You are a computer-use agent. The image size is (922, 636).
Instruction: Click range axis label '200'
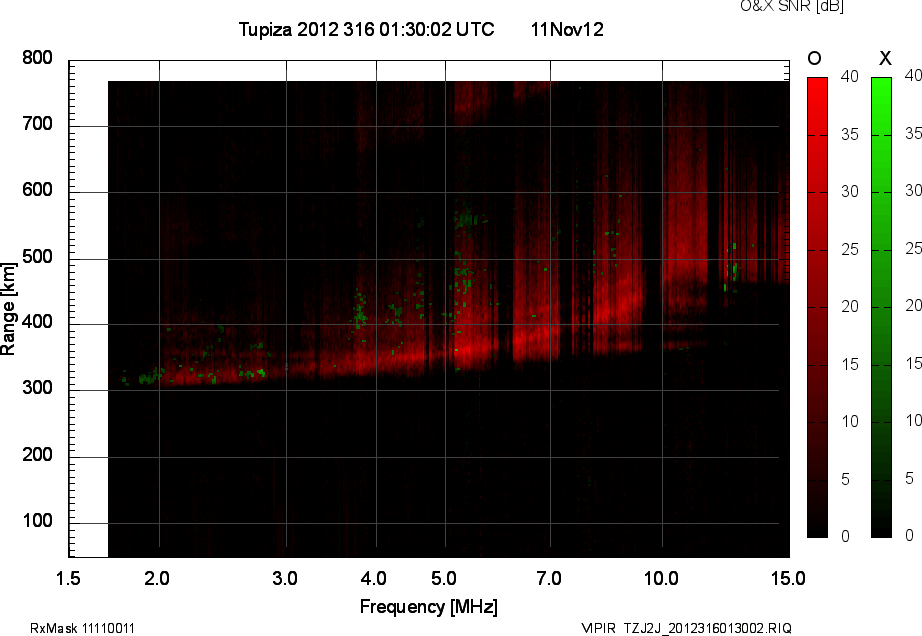(x=37, y=454)
